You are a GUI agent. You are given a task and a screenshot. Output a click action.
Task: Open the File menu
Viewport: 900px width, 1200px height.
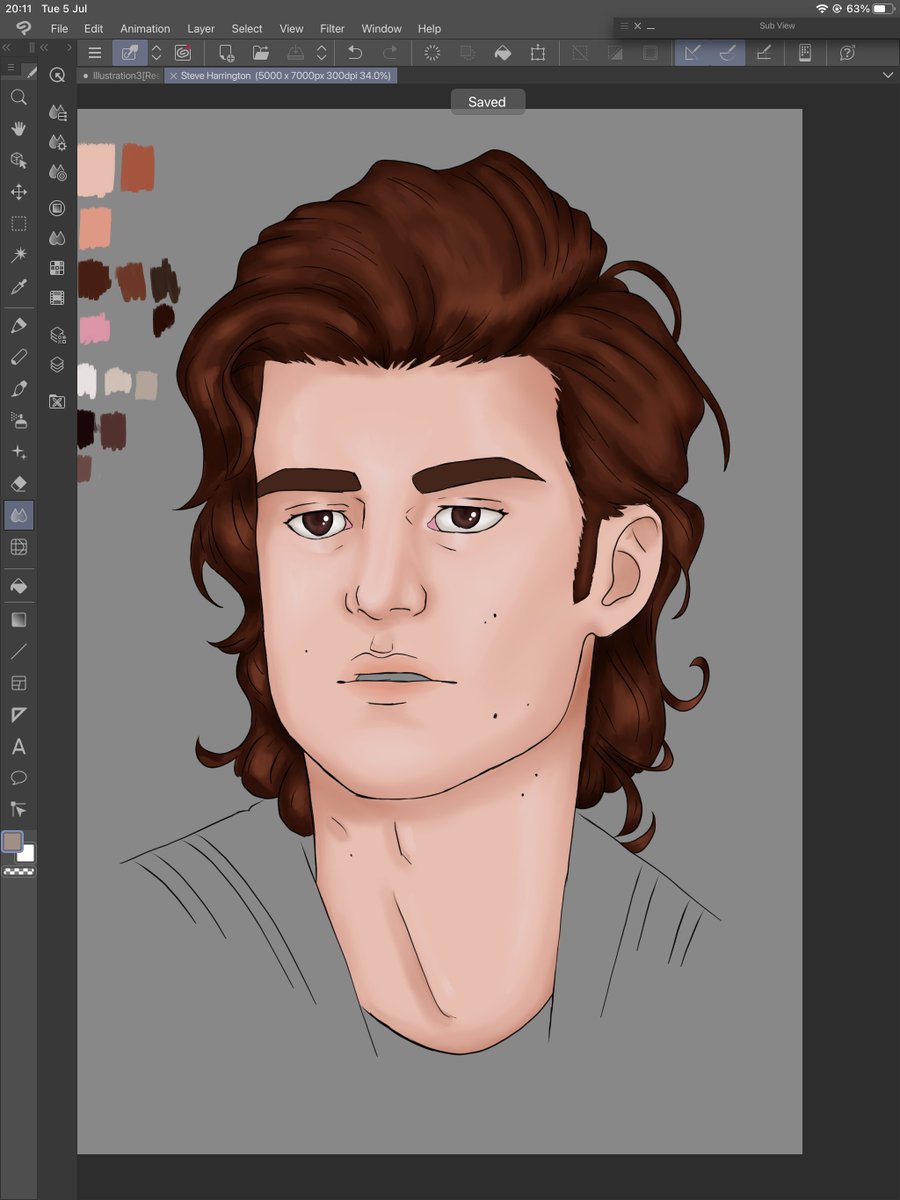pyautogui.click(x=59, y=29)
